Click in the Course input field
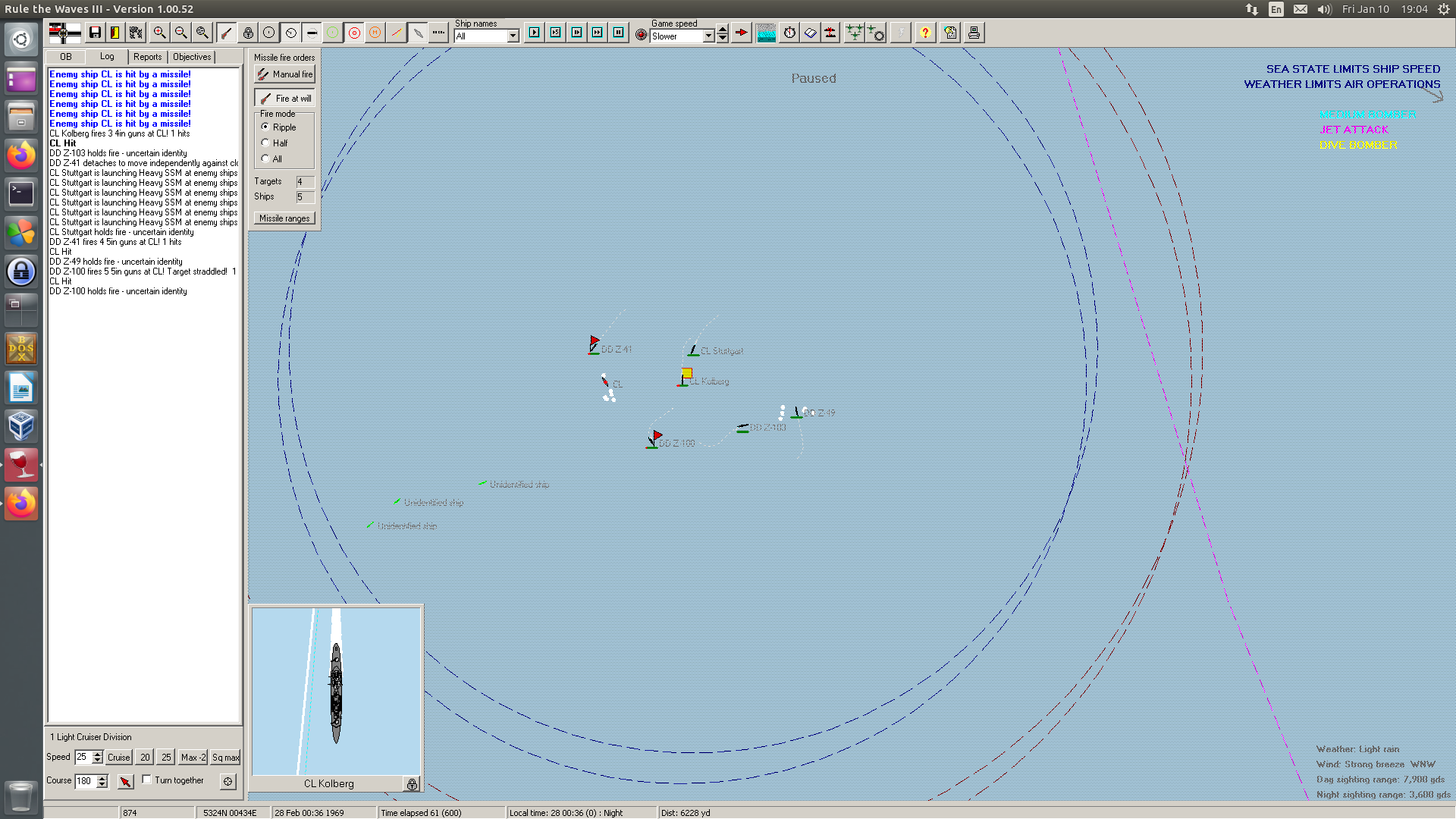Image resolution: width=1456 pixels, height=819 pixels. tap(86, 781)
